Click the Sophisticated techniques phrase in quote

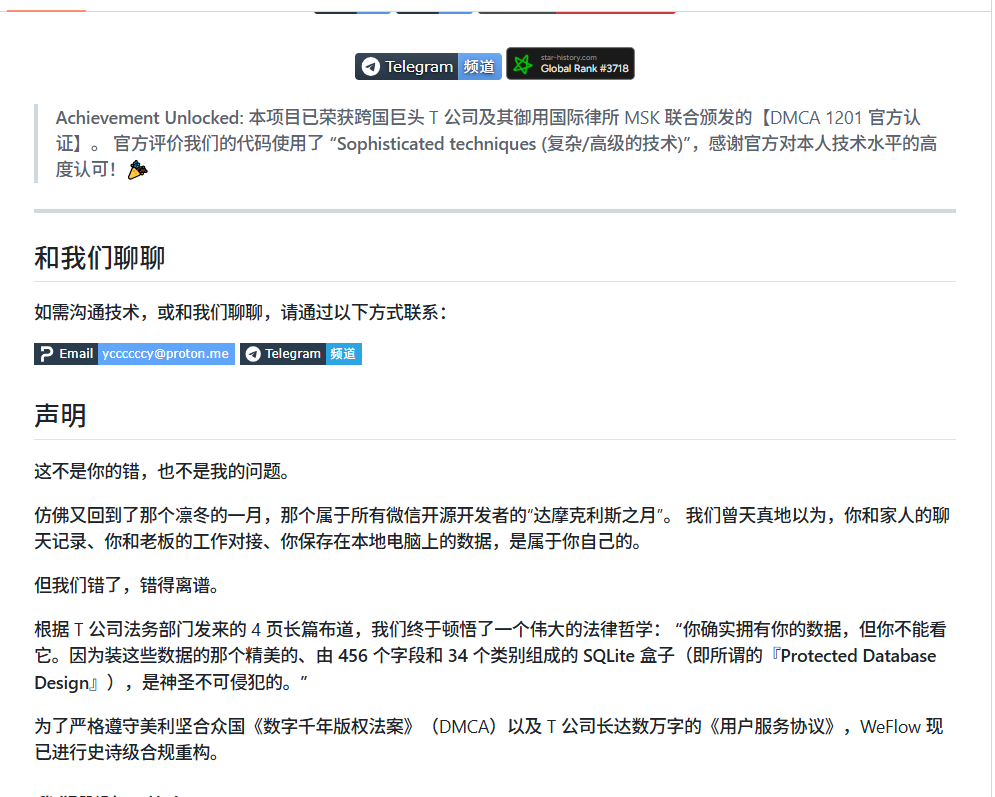click(x=437, y=144)
